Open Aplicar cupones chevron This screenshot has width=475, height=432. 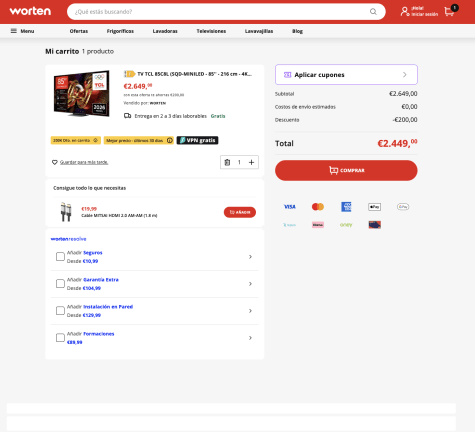click(x=405, y=75)
